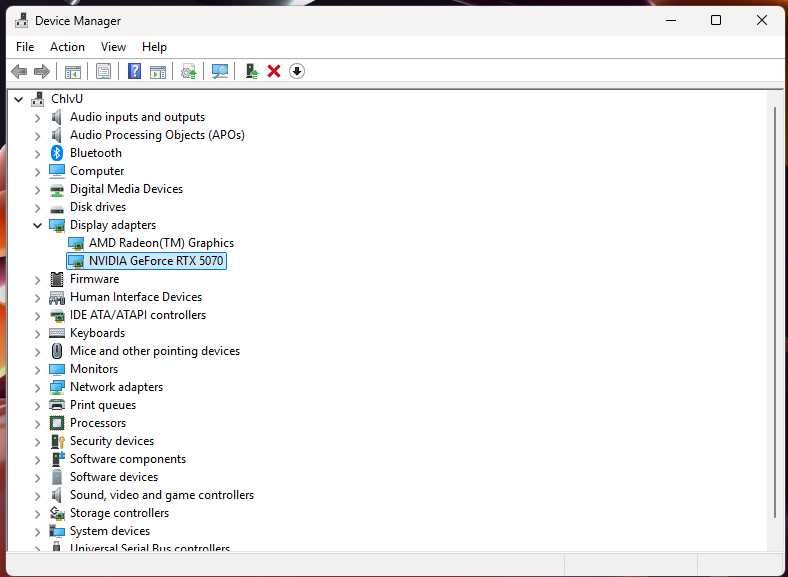Select the Network adapters label

[x=117, y=387]
